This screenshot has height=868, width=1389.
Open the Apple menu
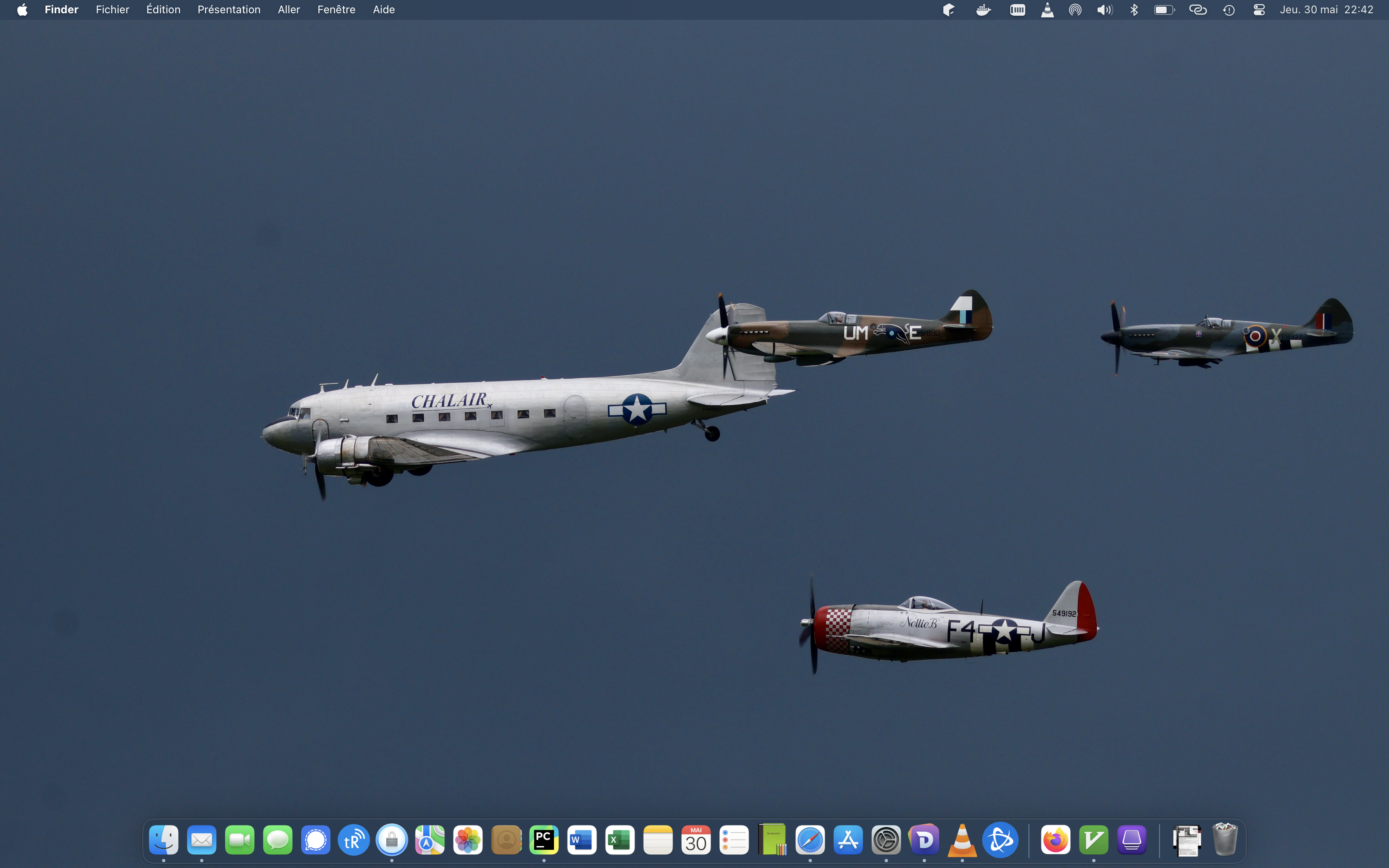click(x=22, y=10)
